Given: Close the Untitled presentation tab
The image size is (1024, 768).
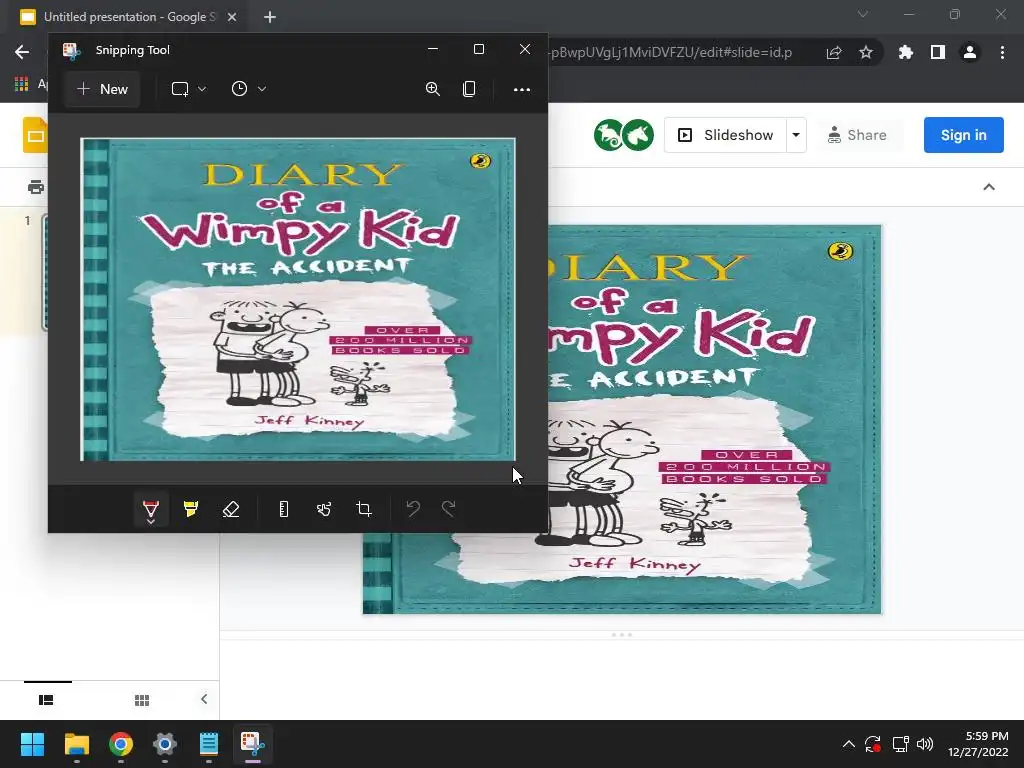Looking at the screenshot, I should click(232, 17).
